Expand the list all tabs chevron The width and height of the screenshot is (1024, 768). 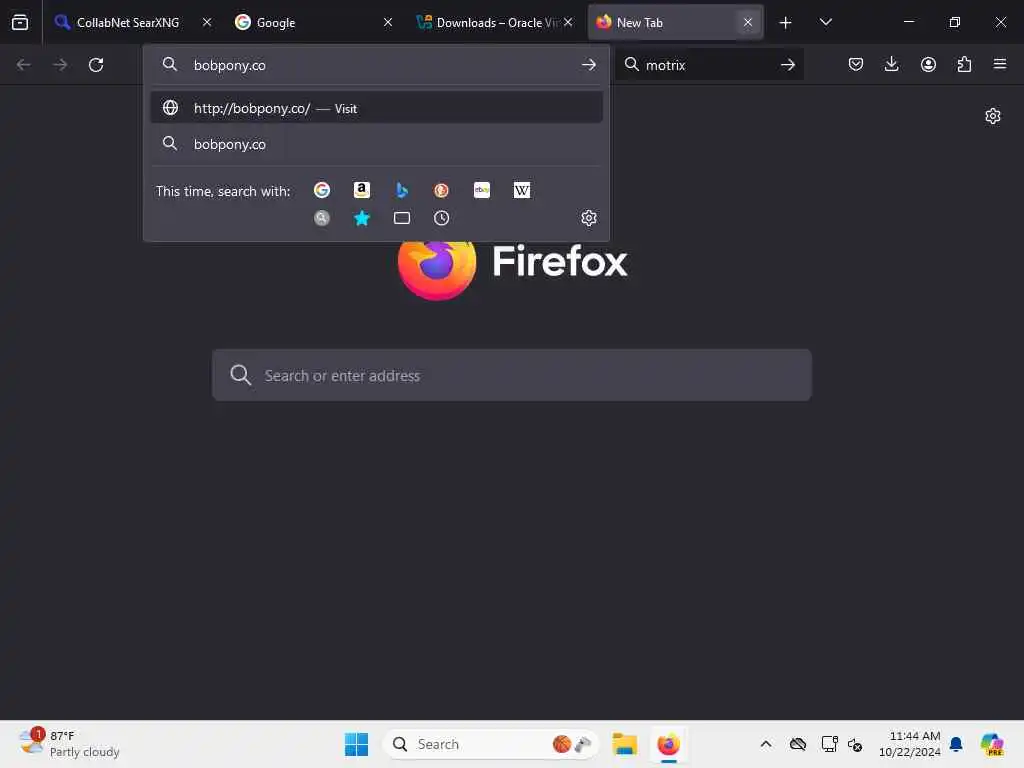click(x=825, y=22)
